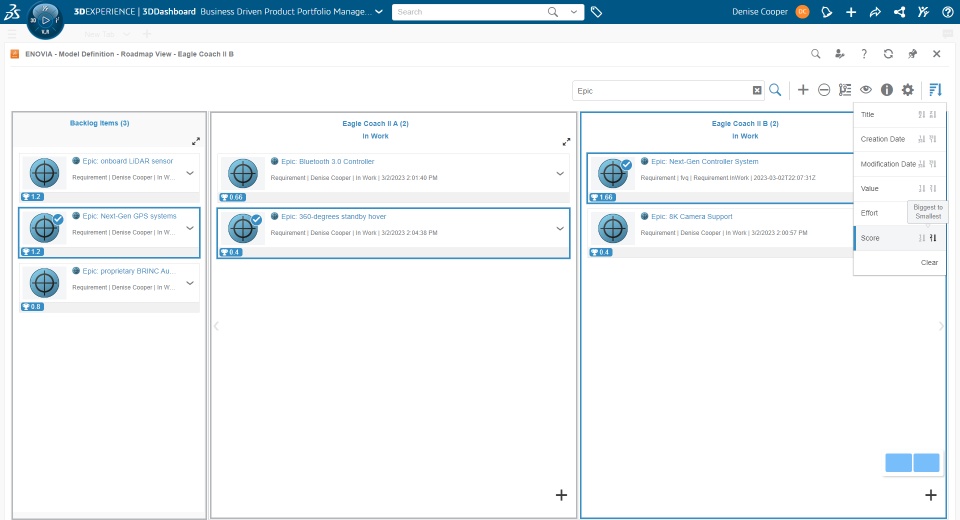The width and height of the screenshot is (960, 520).
Task: Expand the Bluetooth 3.0 Controller card
Action: coord(560,174)
